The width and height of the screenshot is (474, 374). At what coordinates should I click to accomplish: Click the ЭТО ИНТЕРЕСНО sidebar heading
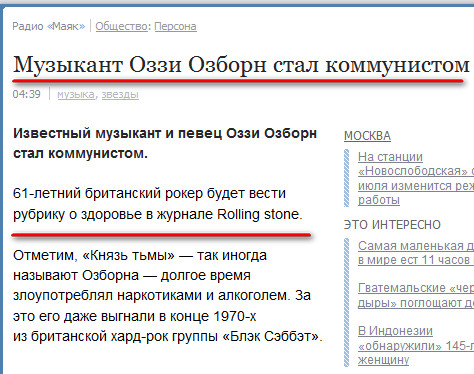tap(392, 225)
